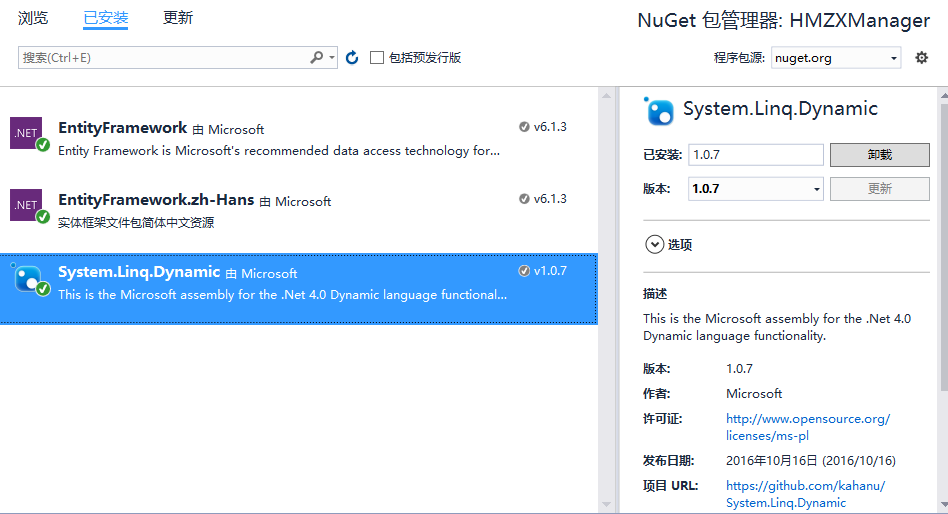Click the refresh icon beside search box
The height and width of the screenshot is (514, 948).
352,57
